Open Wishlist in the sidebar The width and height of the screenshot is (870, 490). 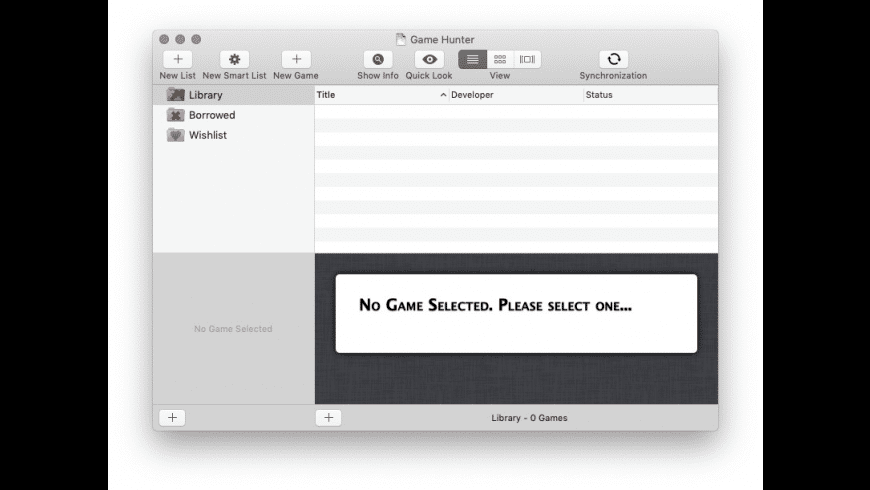[x=234, y=135]
